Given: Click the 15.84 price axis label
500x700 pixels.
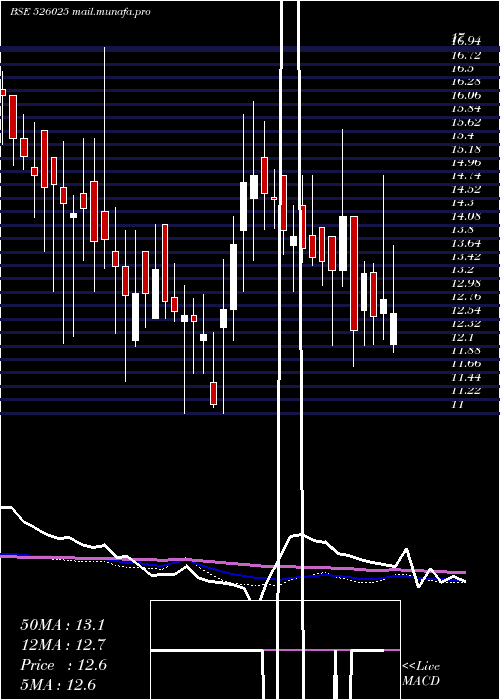Looking at the screenshot, I should tap(466, 108).
